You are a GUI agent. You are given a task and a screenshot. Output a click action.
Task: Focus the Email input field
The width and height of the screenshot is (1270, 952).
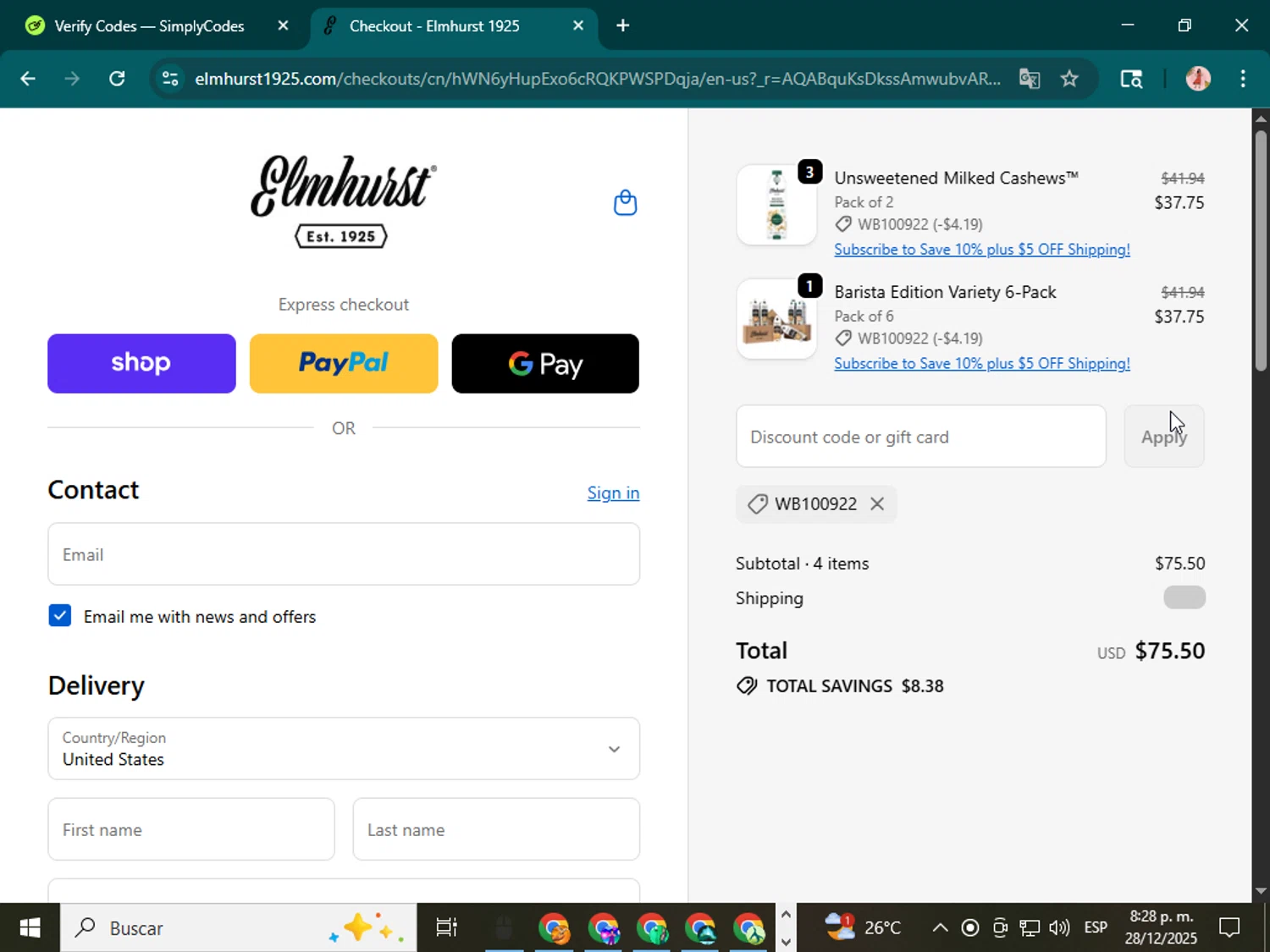click(344, 554)
